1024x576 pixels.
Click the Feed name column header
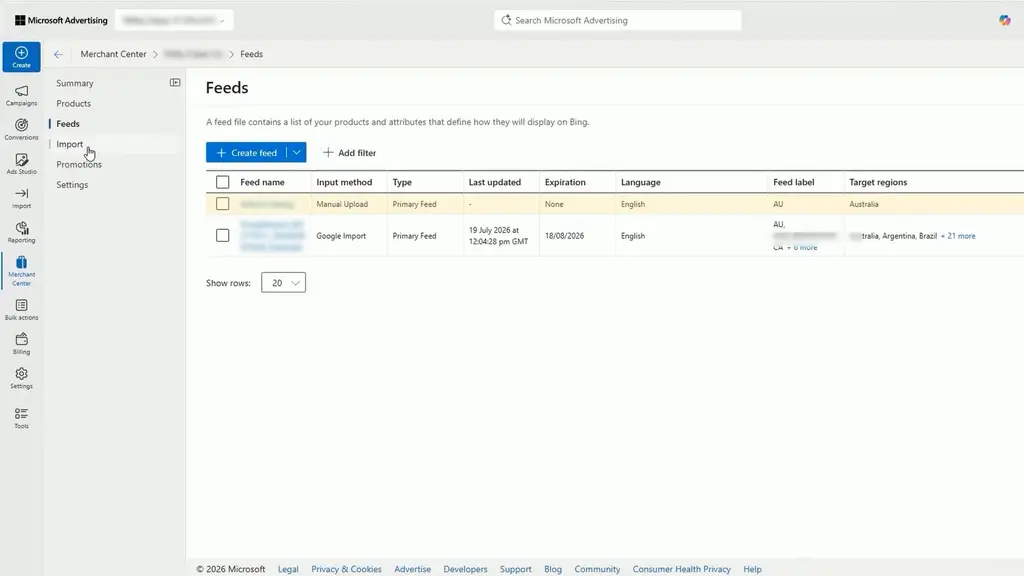[262, 182]
